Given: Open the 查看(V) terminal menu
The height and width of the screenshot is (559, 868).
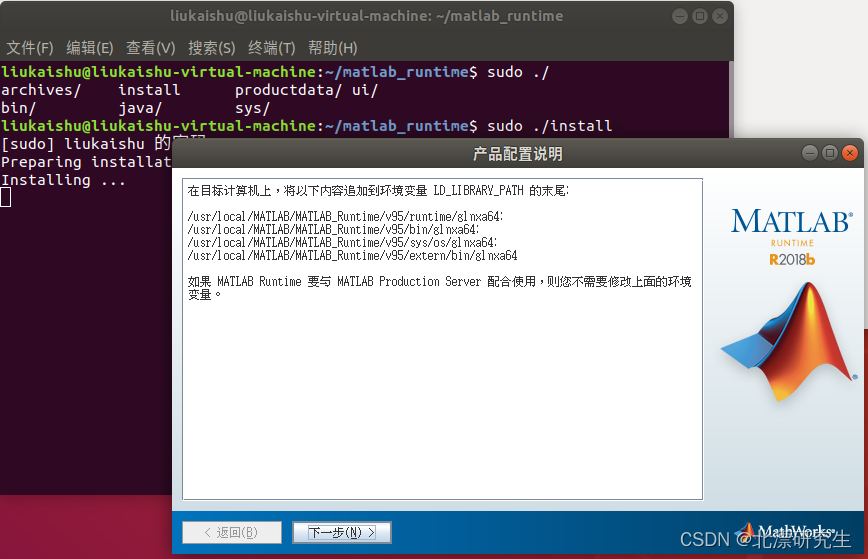Looking at the screenshot, I should click(151, 48).
